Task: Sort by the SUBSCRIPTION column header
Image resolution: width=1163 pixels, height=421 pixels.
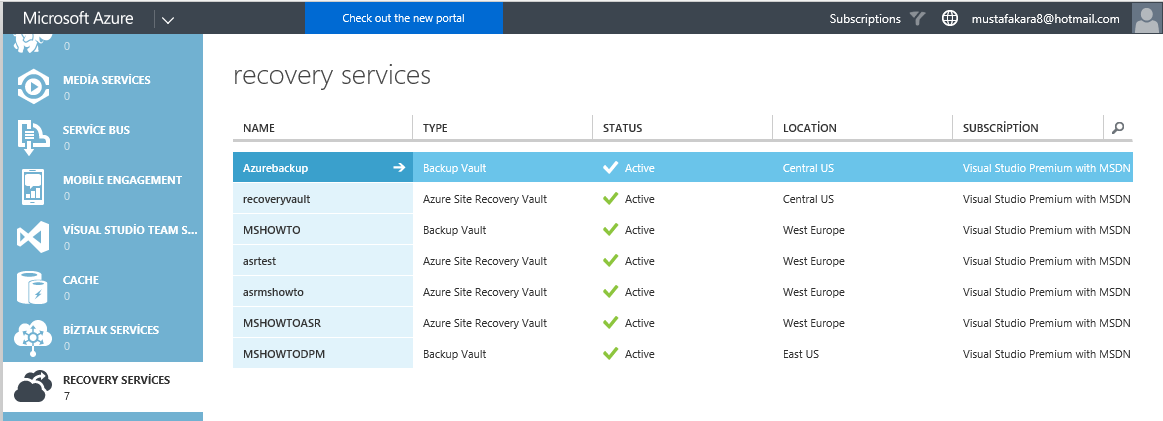Action: [1001, 127]
